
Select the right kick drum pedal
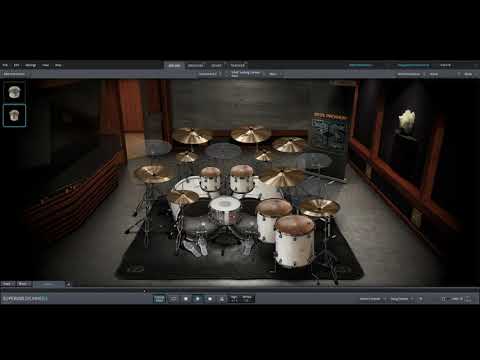(x=248, y=247)
